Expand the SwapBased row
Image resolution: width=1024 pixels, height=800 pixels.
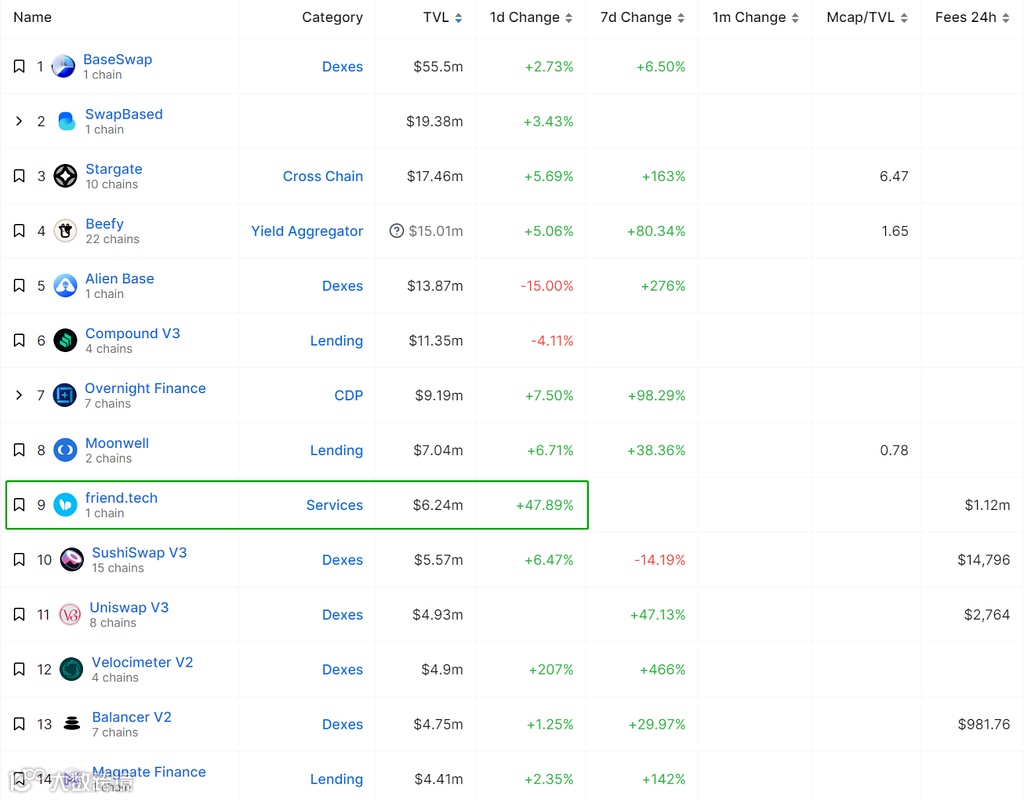19,121
